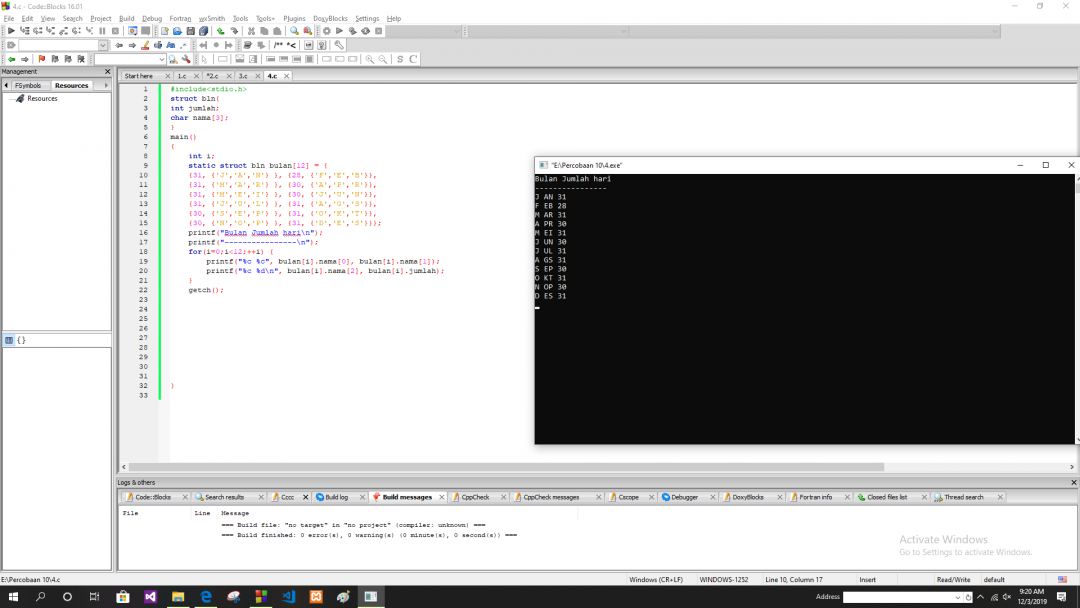Open the Build menu
Viewport: 1080px width, 608px height.
click(127, 19)
